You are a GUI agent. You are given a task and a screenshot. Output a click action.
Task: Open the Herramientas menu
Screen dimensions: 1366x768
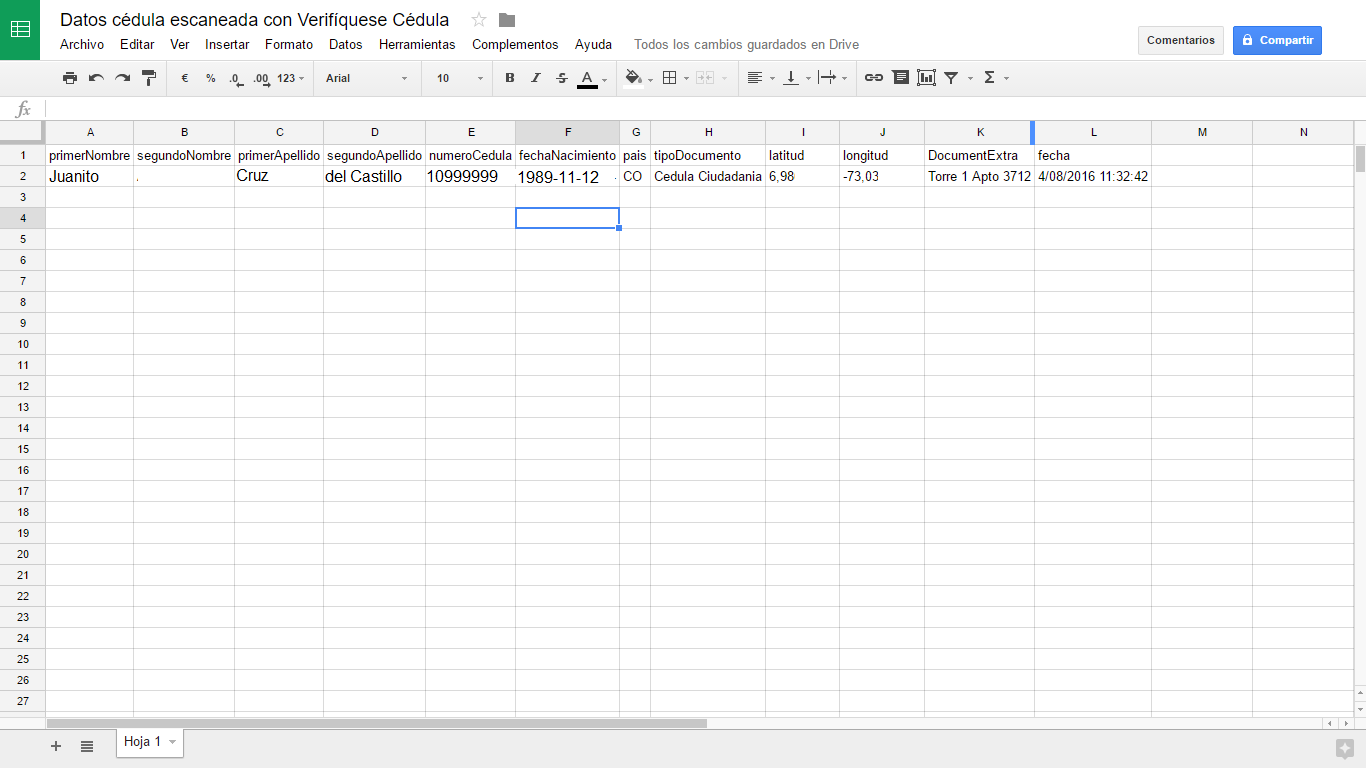(417, 44)
